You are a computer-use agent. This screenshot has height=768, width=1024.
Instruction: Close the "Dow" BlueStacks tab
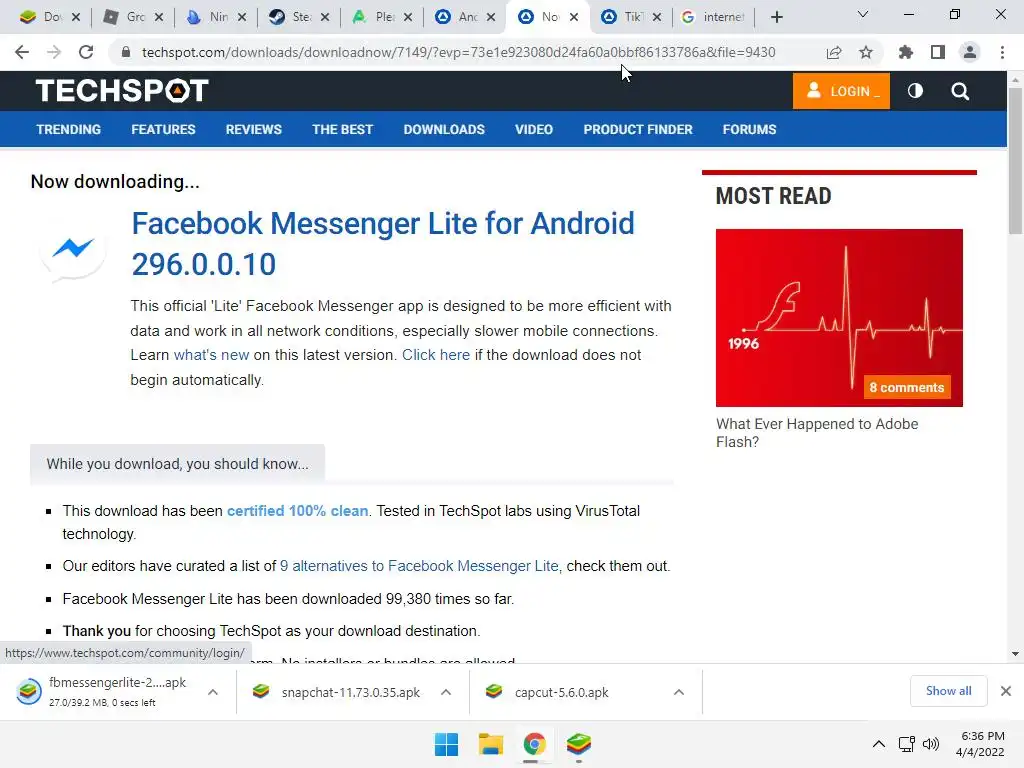pyautogui.click(x=76, y=17)
